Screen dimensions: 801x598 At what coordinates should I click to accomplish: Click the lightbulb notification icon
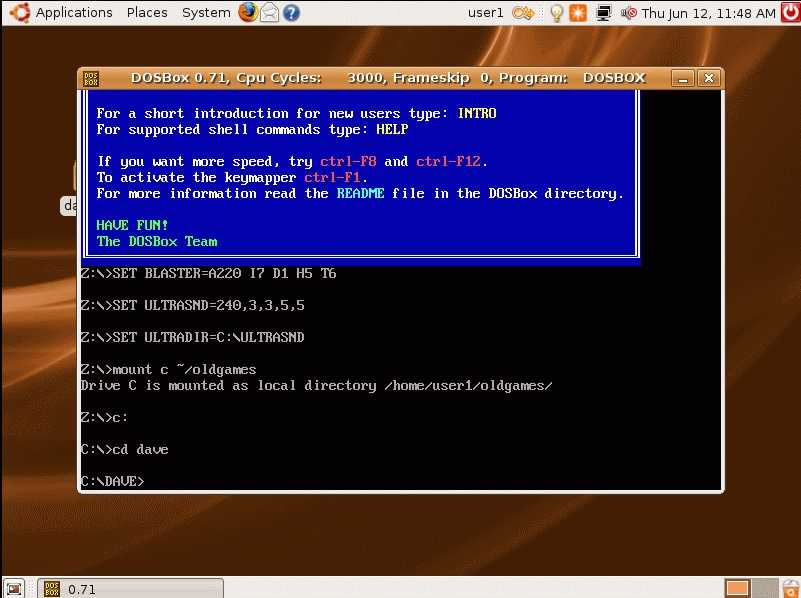556,13
